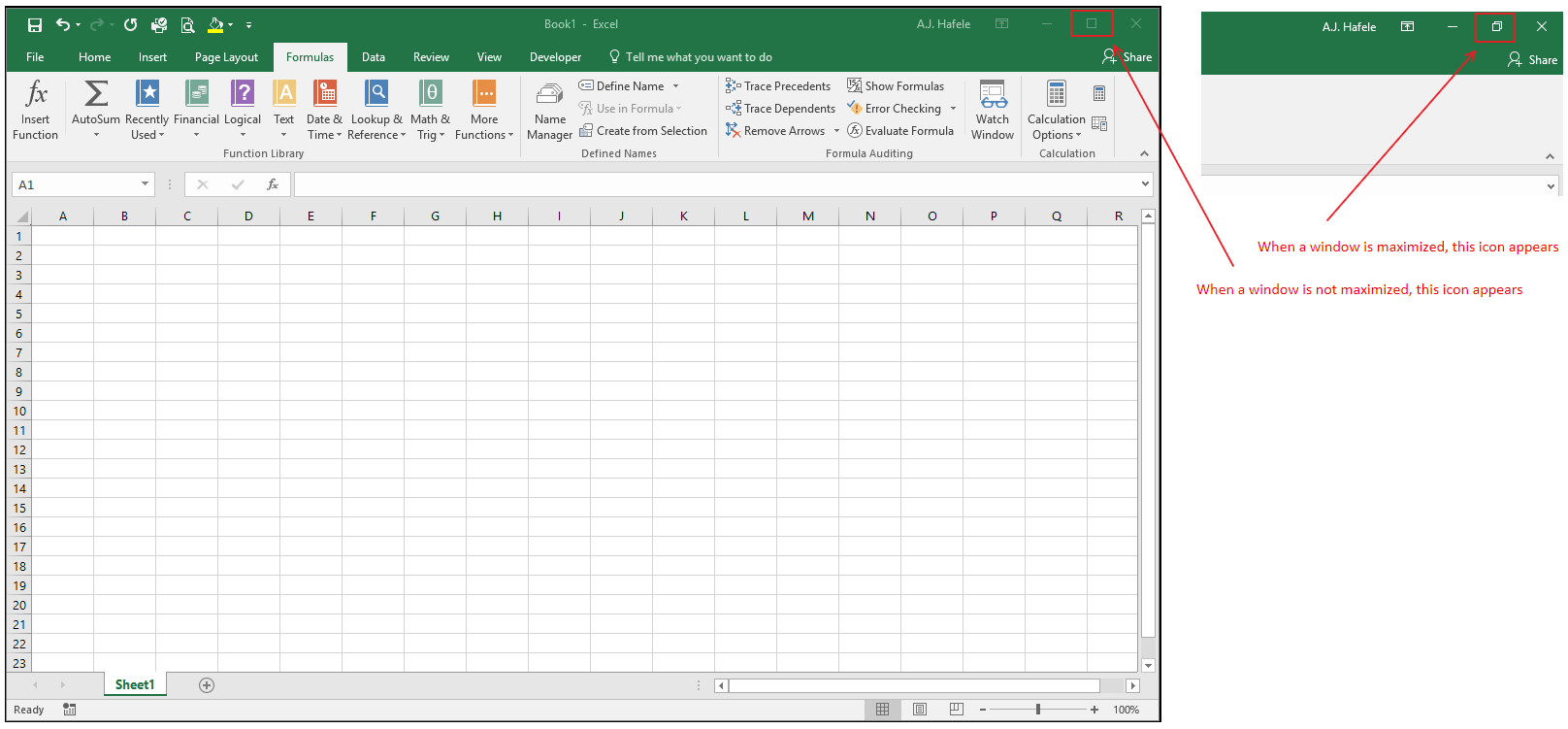Open Customize Quick Access Toolbar menu
This screenshot has height=729, width=1568.
[x=248, y=25]
